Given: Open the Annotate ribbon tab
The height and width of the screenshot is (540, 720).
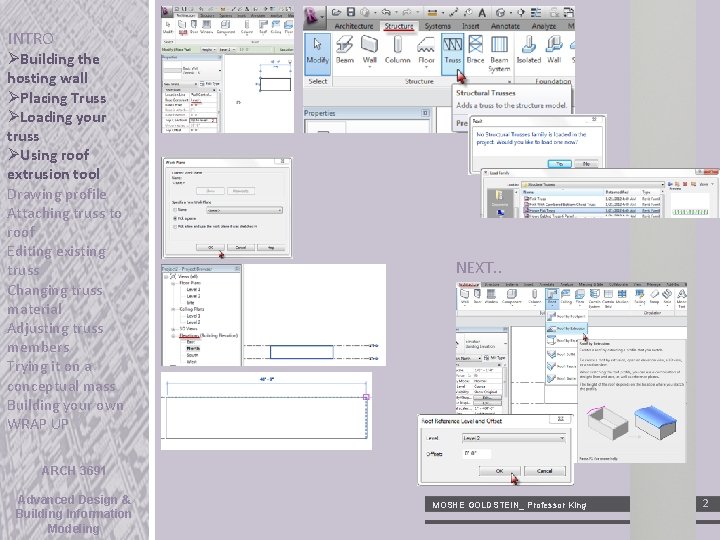Looking at the screenshot, I should click(505, 26).
